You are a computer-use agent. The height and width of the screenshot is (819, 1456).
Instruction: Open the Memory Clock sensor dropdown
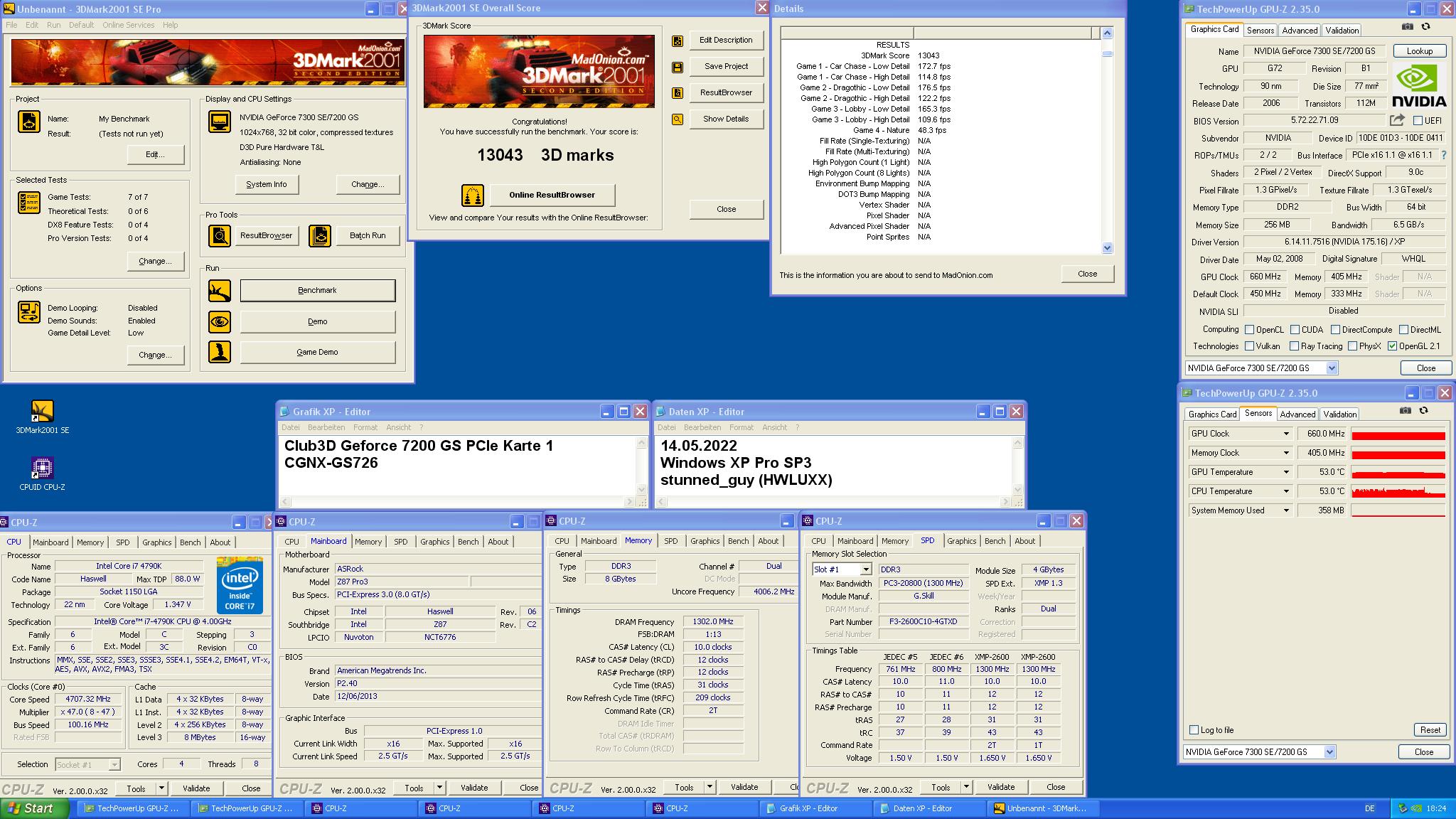point(1285,453)
